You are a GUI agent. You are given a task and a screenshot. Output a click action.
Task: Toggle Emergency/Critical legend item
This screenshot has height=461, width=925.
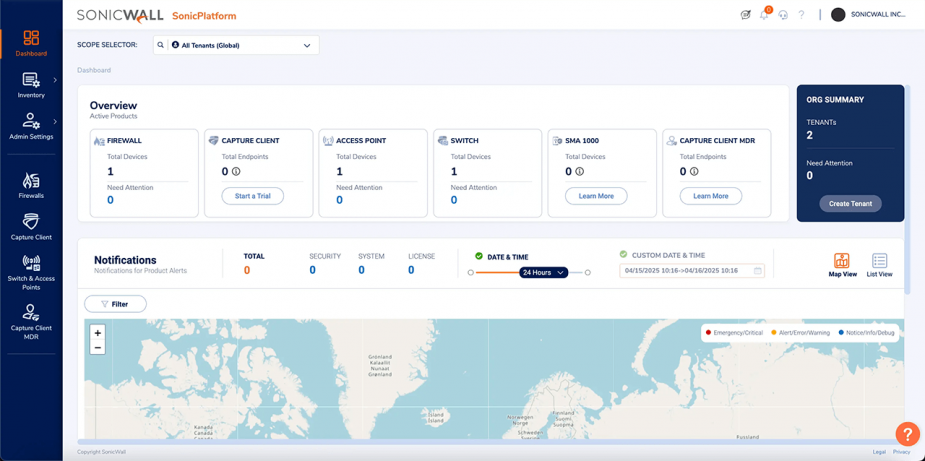(x=734, y=332)
